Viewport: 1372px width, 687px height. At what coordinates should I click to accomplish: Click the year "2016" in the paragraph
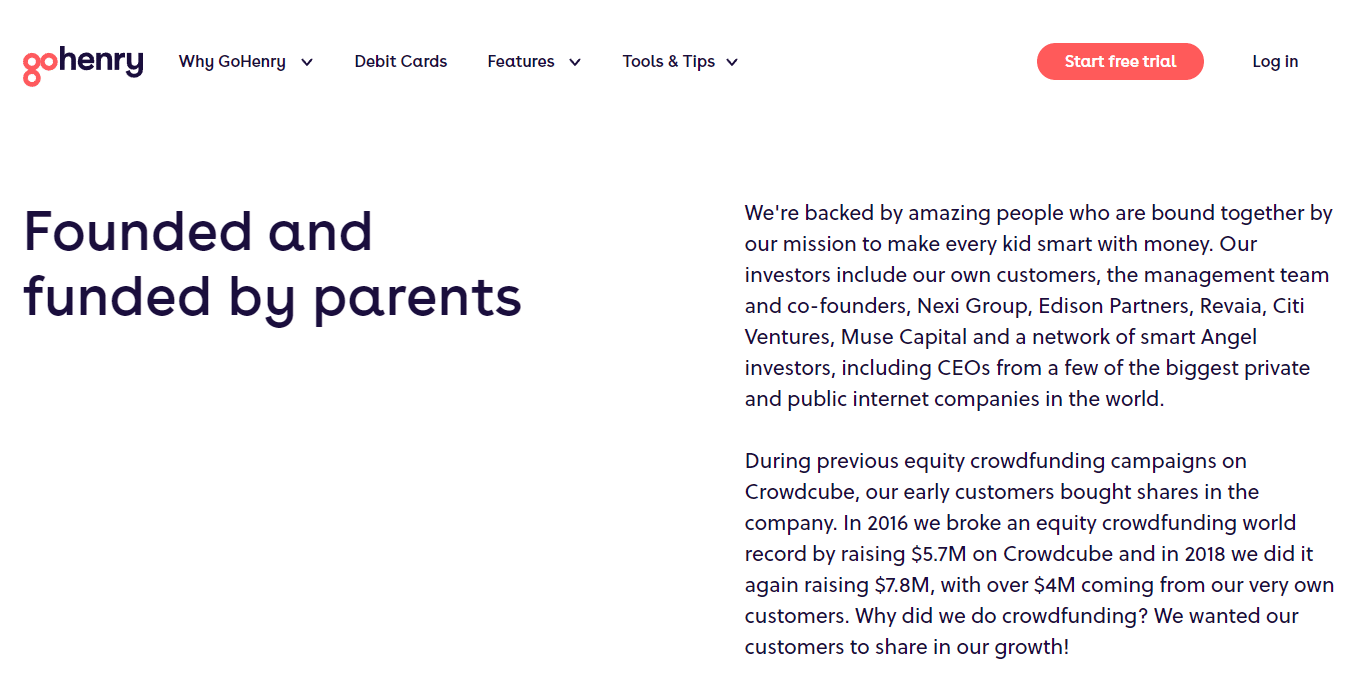[x=889, y=523]
